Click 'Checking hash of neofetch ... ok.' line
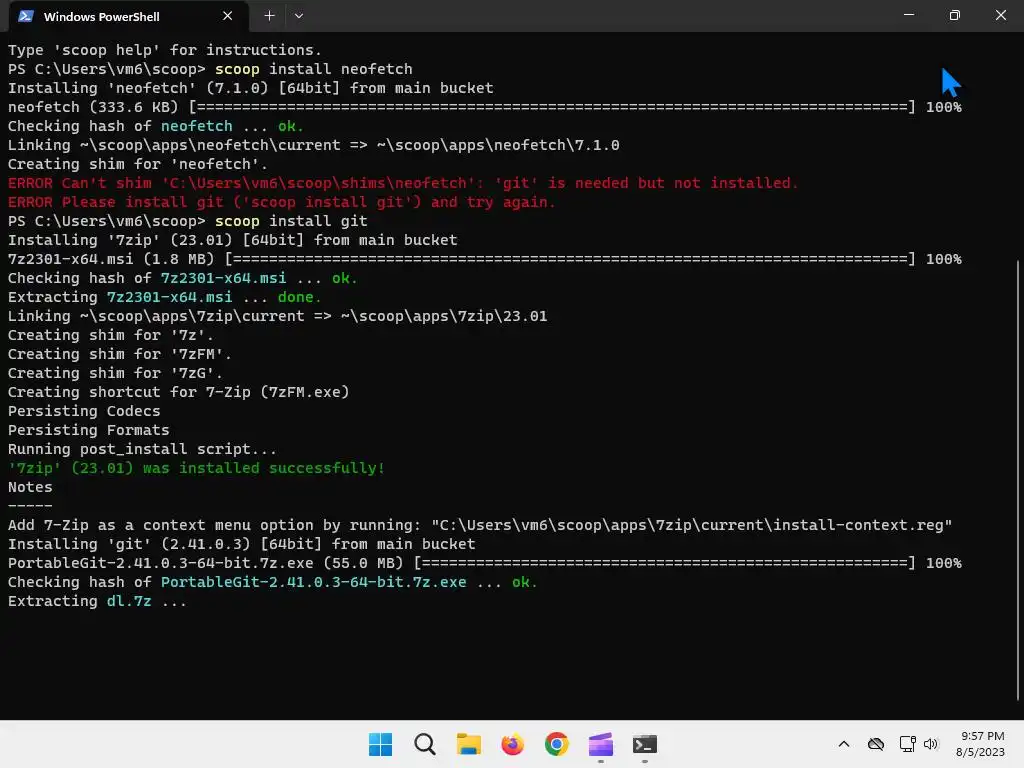The image size is (1024, 768). (155, 126)
